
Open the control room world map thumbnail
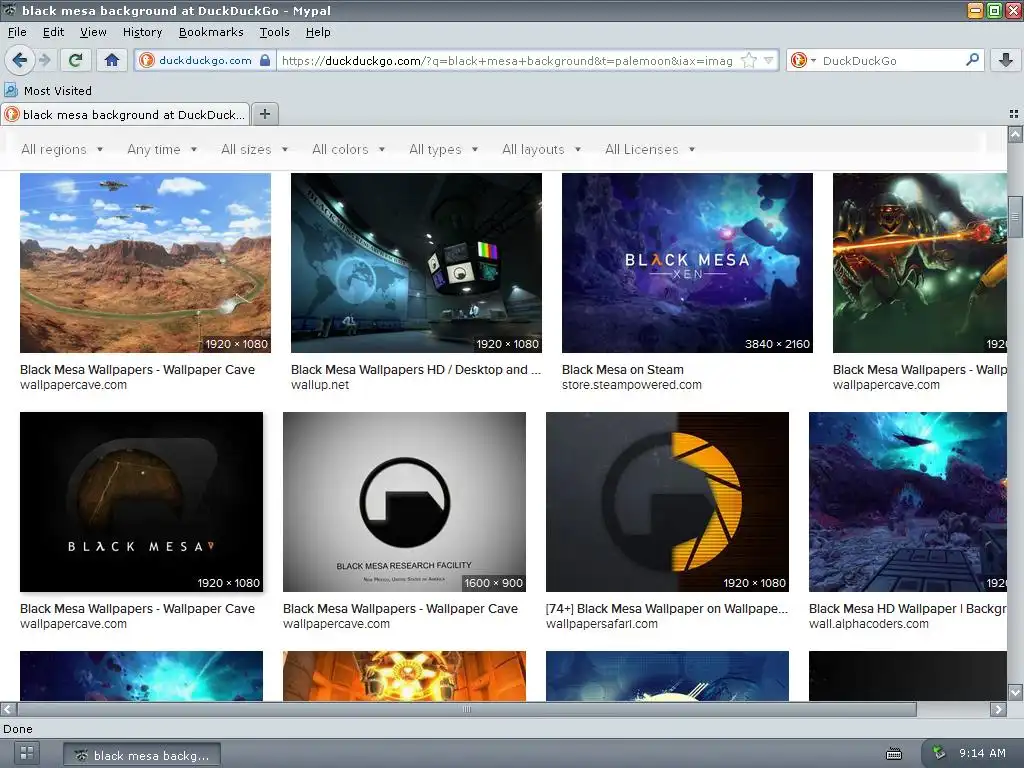[416, 263]
